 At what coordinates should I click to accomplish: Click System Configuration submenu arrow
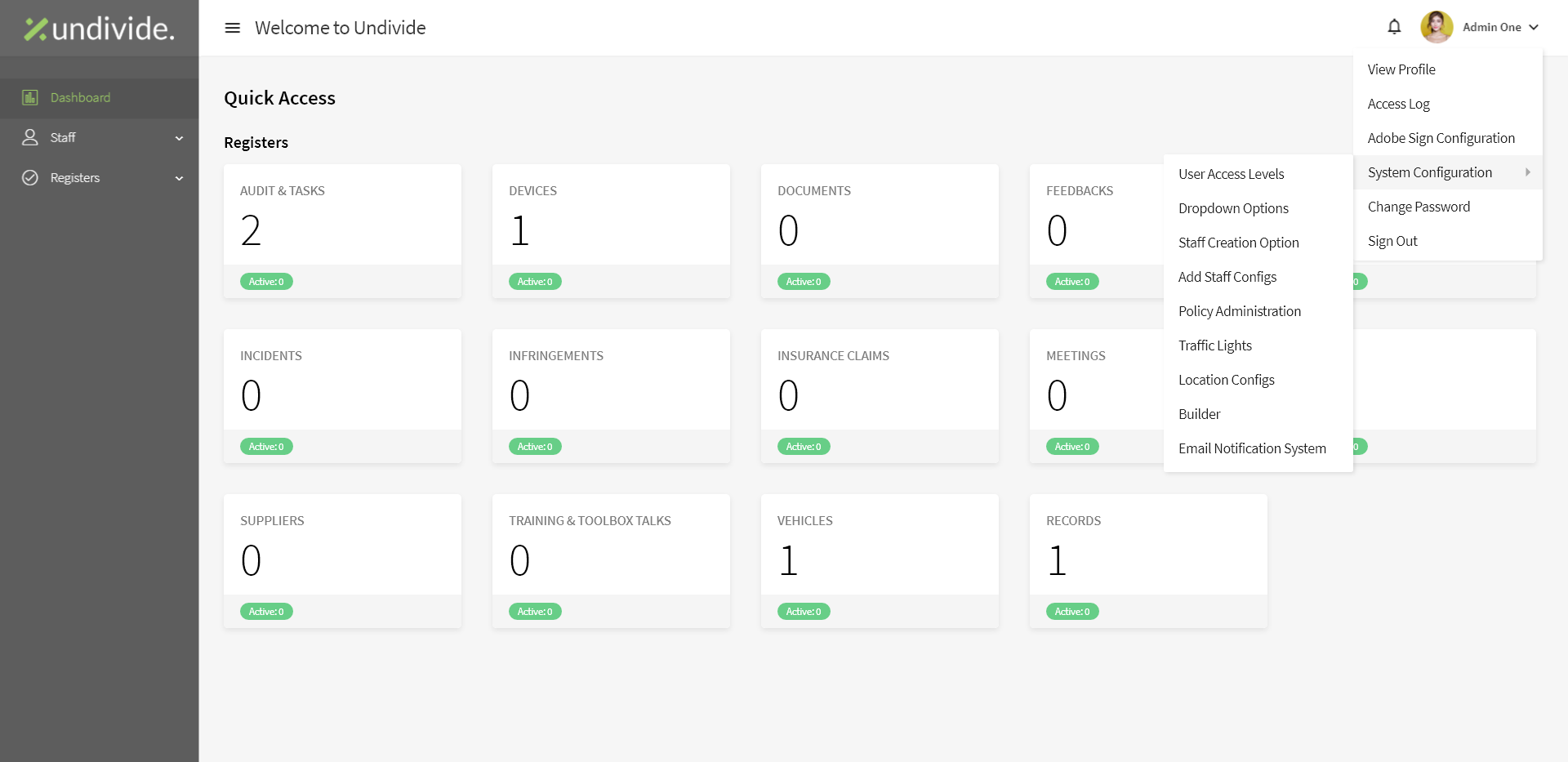(x=1527, y=172)
